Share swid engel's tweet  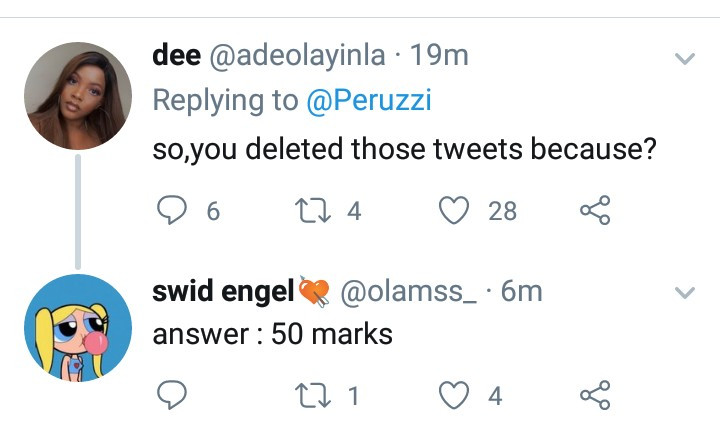595,396
